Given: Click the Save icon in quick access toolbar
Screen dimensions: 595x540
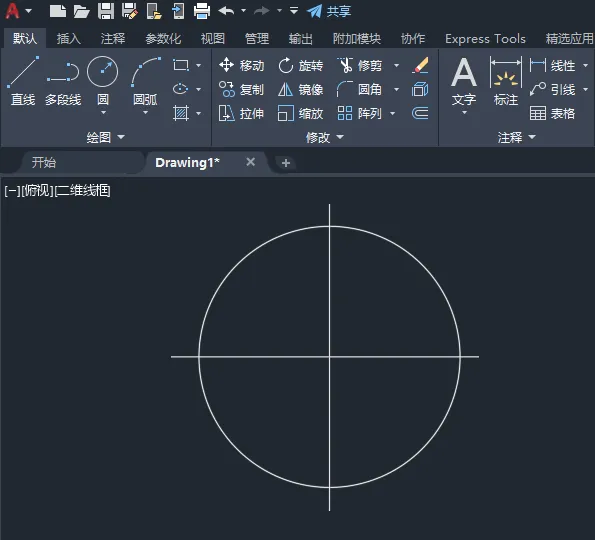Looking at the screenshot, I should point(106,11).
